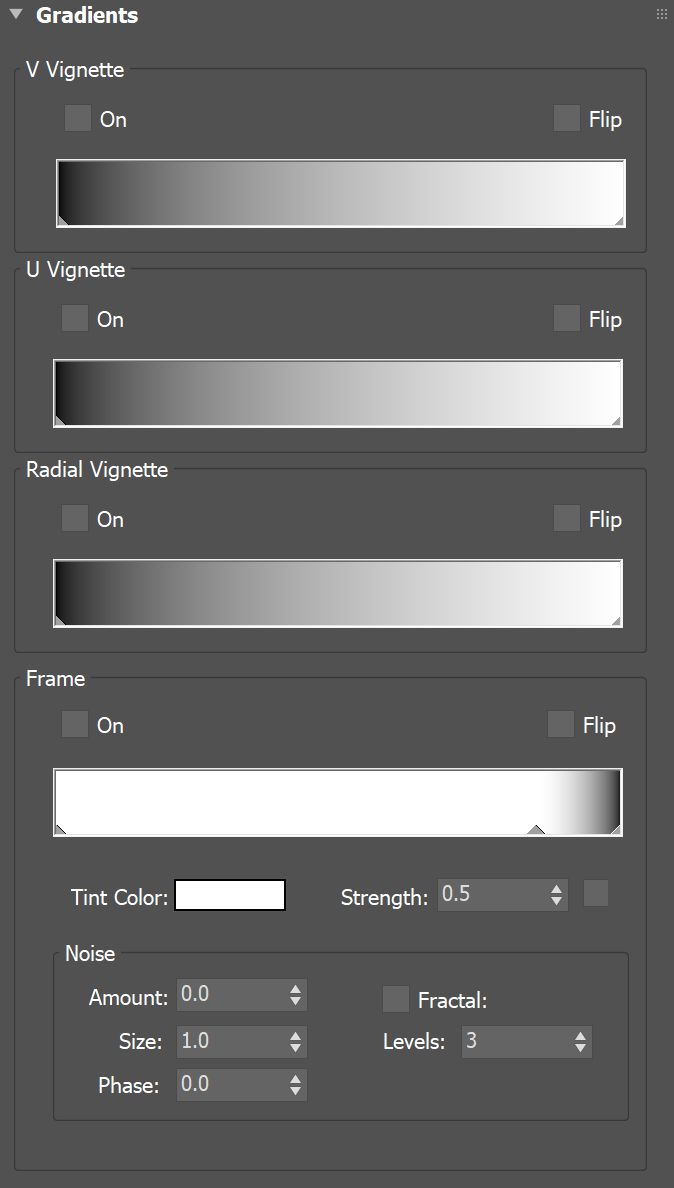Open the Tint Color swatch
This screenshot has width=674, height=1188.
pos(229,894)
